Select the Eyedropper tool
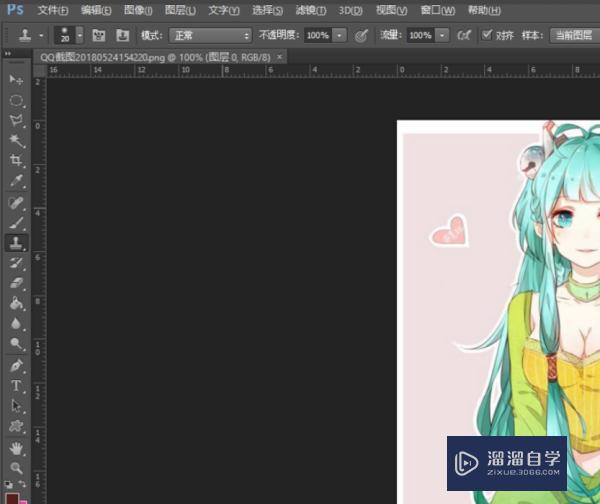The image size is (600, 504). [16, 181]
